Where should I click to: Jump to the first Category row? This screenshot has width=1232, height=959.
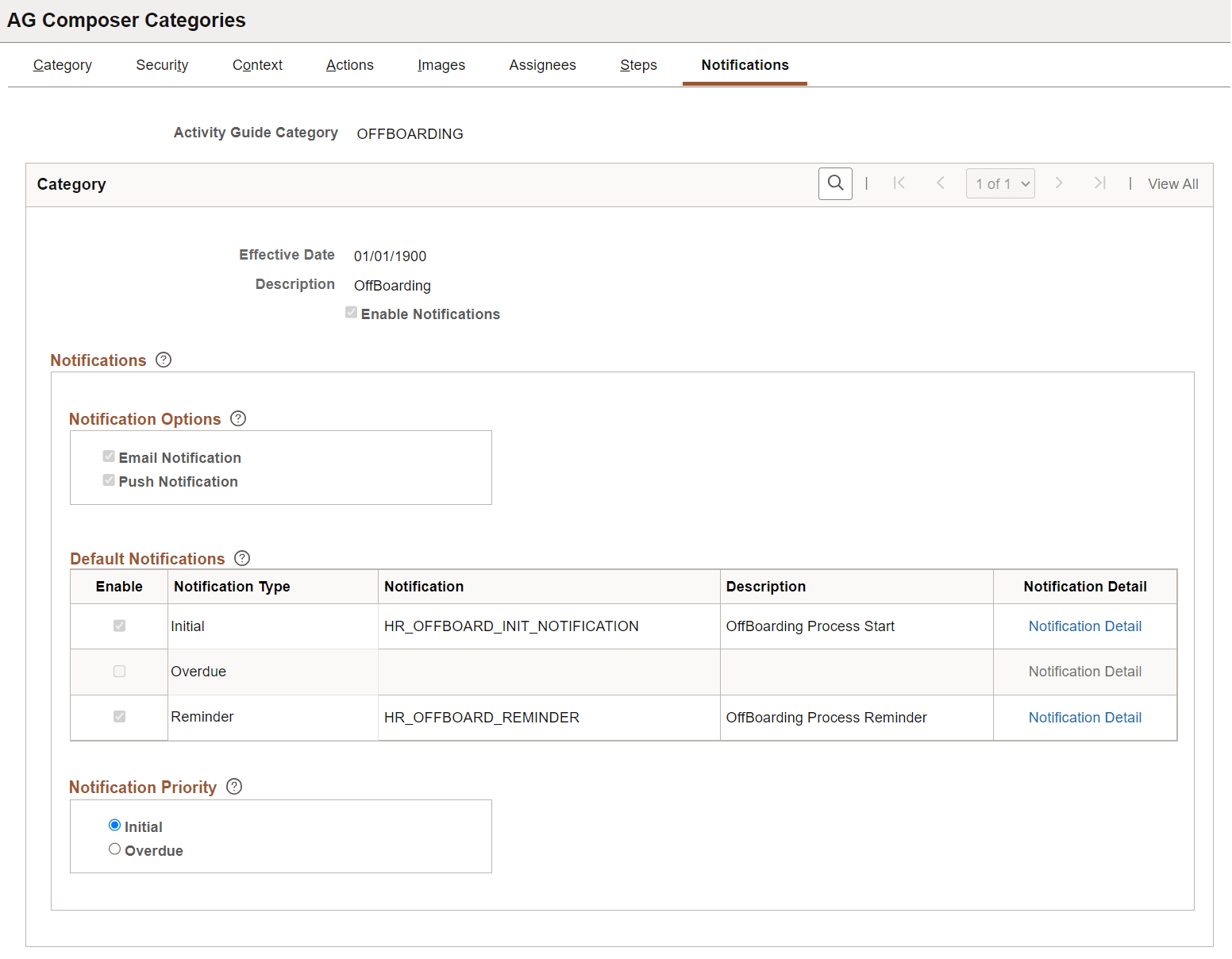click(899, 183)
